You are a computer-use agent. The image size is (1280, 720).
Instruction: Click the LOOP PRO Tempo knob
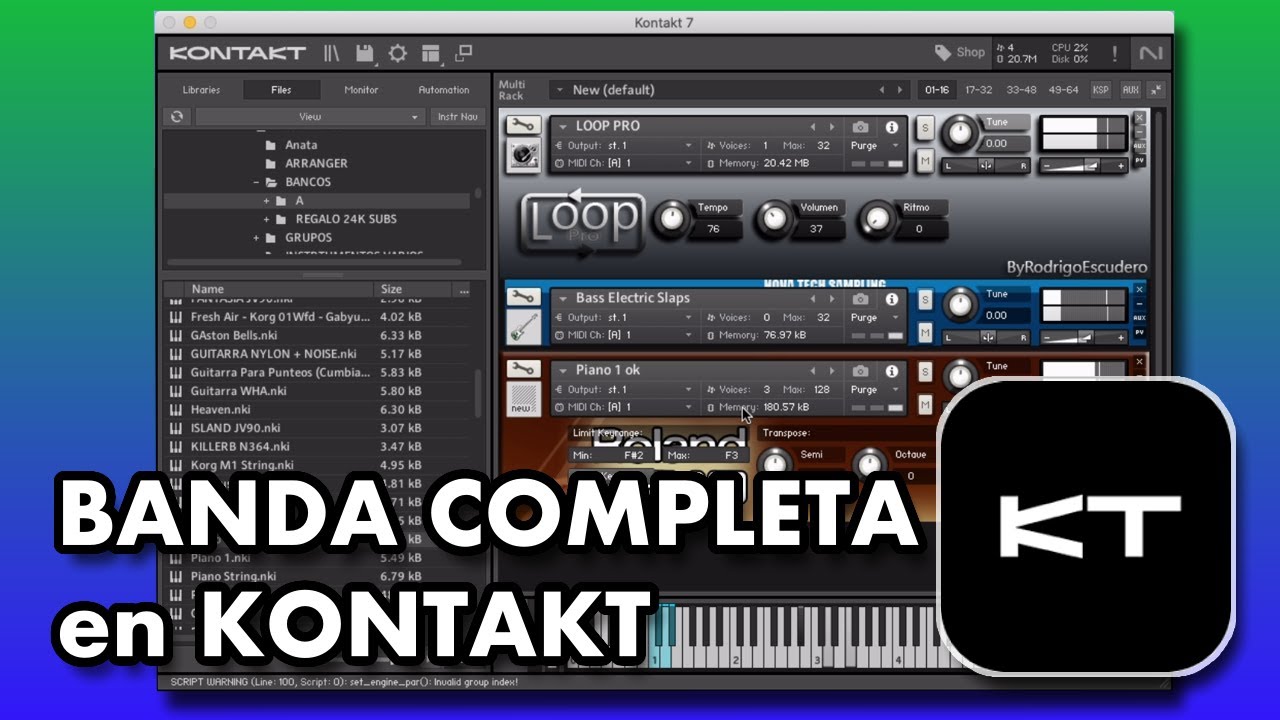[673, 218]
